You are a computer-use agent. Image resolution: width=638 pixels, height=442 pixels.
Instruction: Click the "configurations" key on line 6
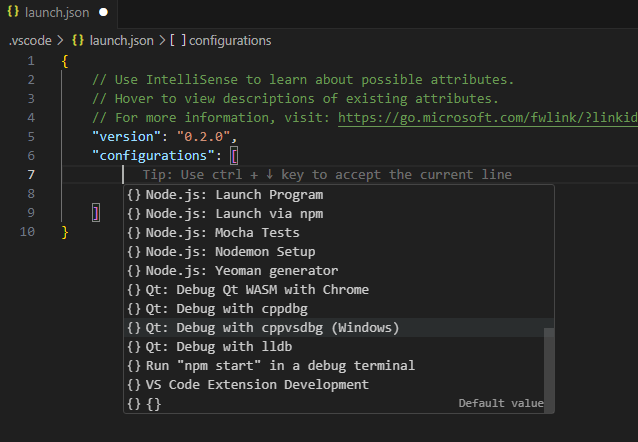pyautogui.click(x=153, y=156)
